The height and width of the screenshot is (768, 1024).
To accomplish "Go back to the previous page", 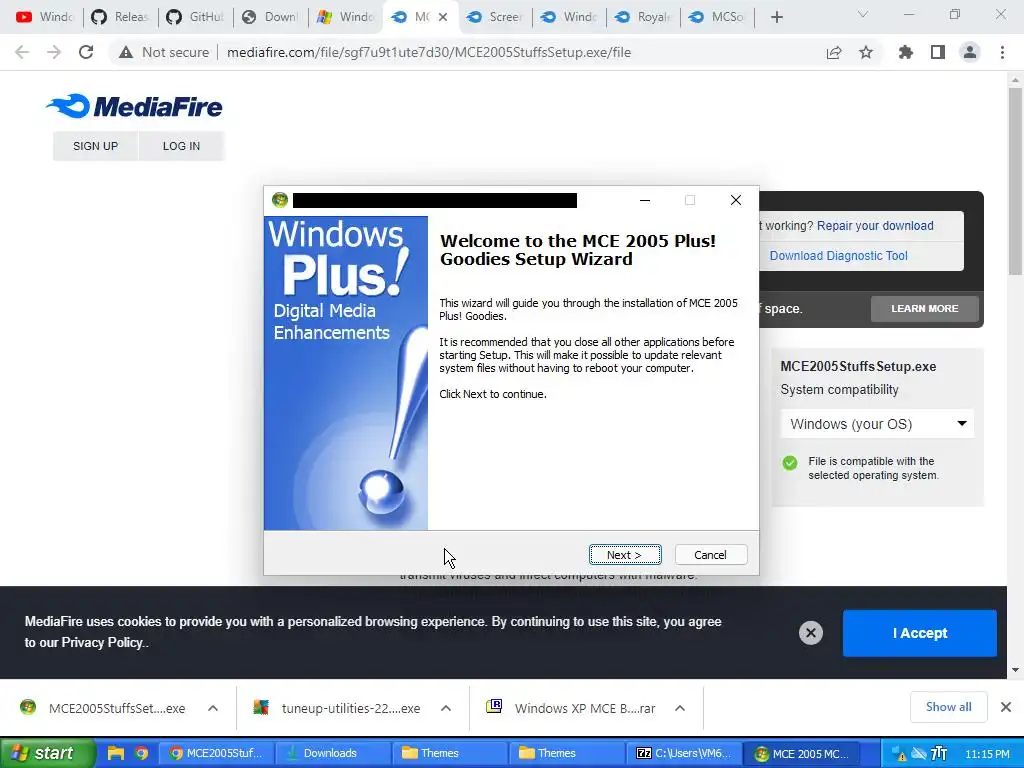I will 22,52.
